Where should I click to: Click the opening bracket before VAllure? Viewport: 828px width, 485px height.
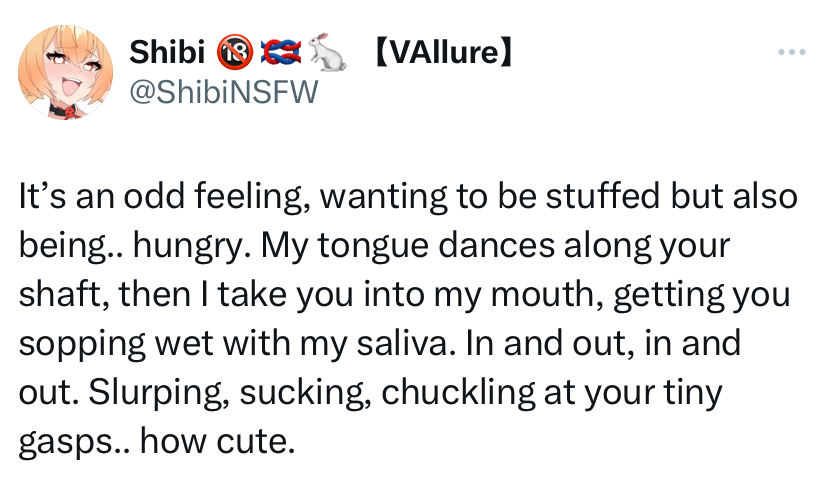click(379, 52)
